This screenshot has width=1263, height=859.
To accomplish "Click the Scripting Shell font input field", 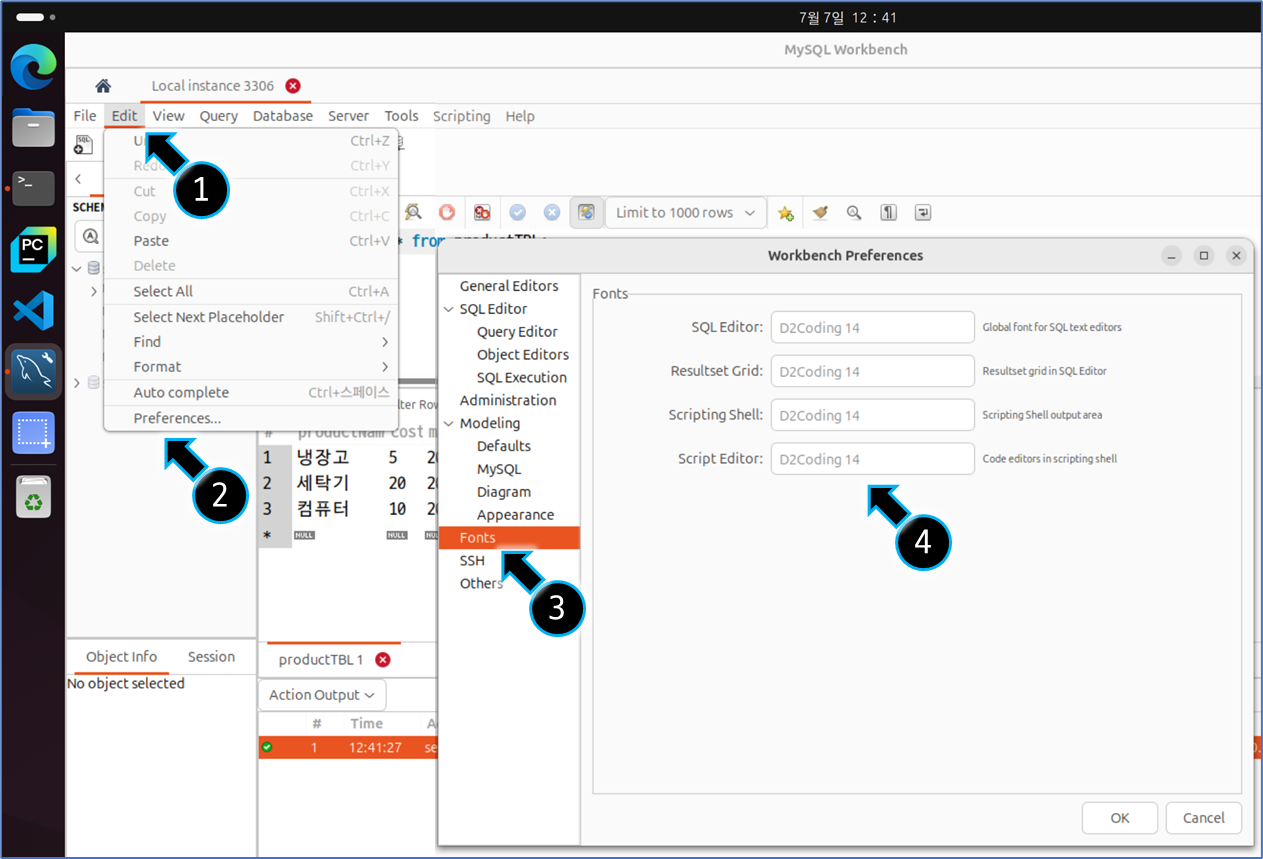I will tap(872, 415).
